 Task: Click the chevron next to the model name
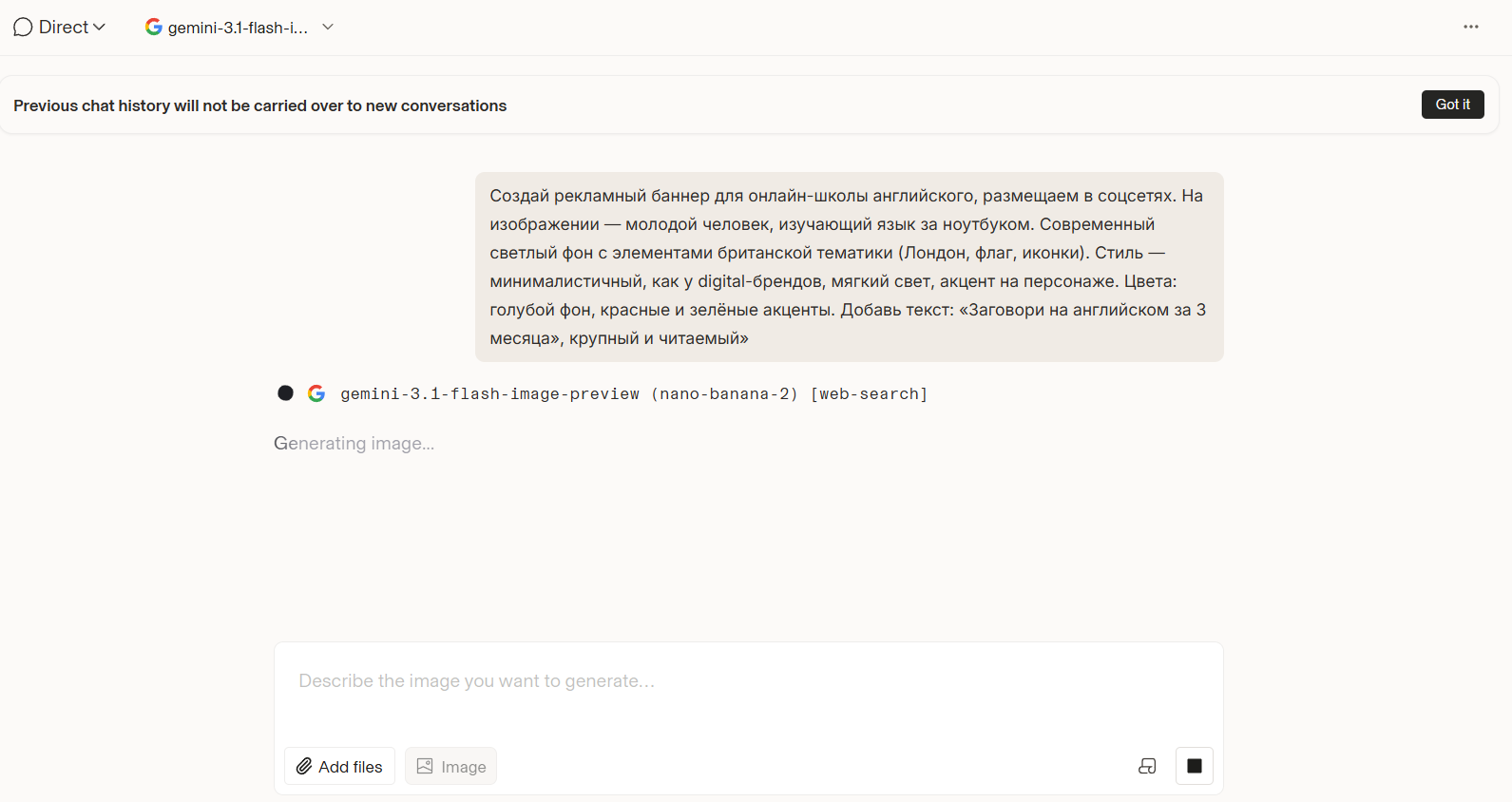click(x=328, y=28)
